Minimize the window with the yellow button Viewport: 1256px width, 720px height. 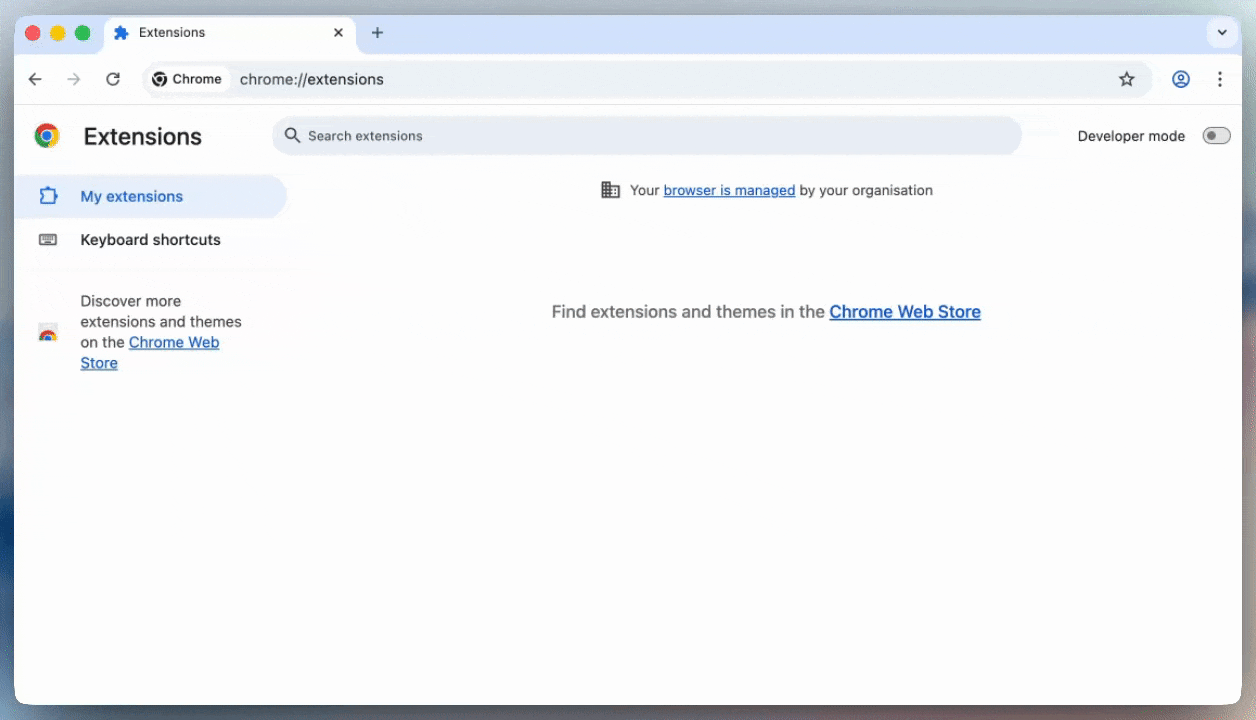pyautogui.click(x=58, y=33)
